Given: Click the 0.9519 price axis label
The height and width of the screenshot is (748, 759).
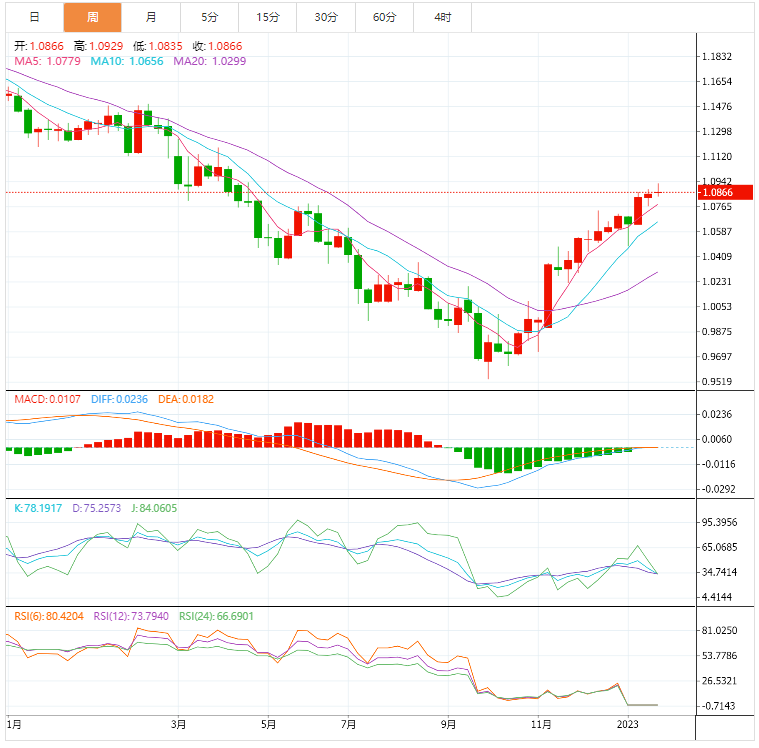Looking at the screenshot, I should (x=717, y=382).
